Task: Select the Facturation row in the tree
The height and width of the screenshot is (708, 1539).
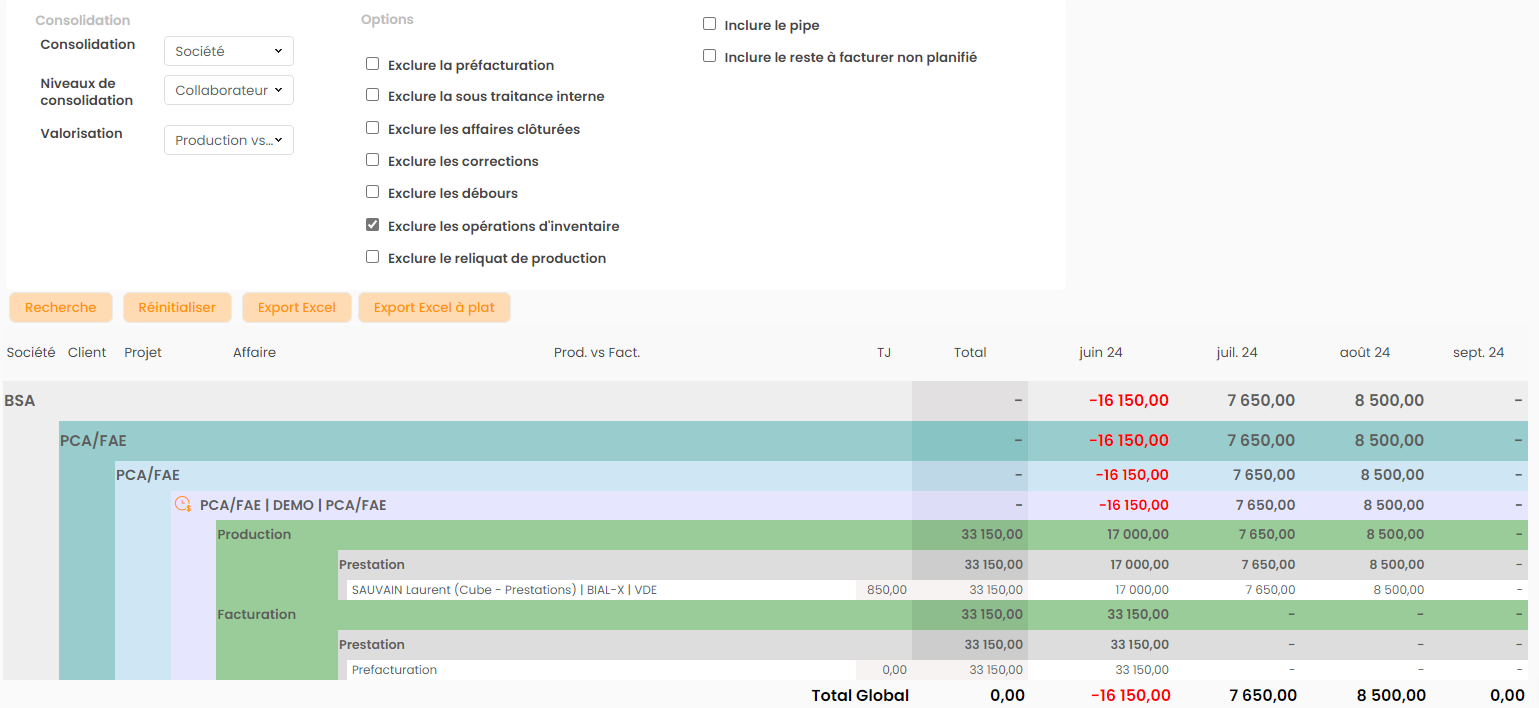Action: click(x=256, y=614)
